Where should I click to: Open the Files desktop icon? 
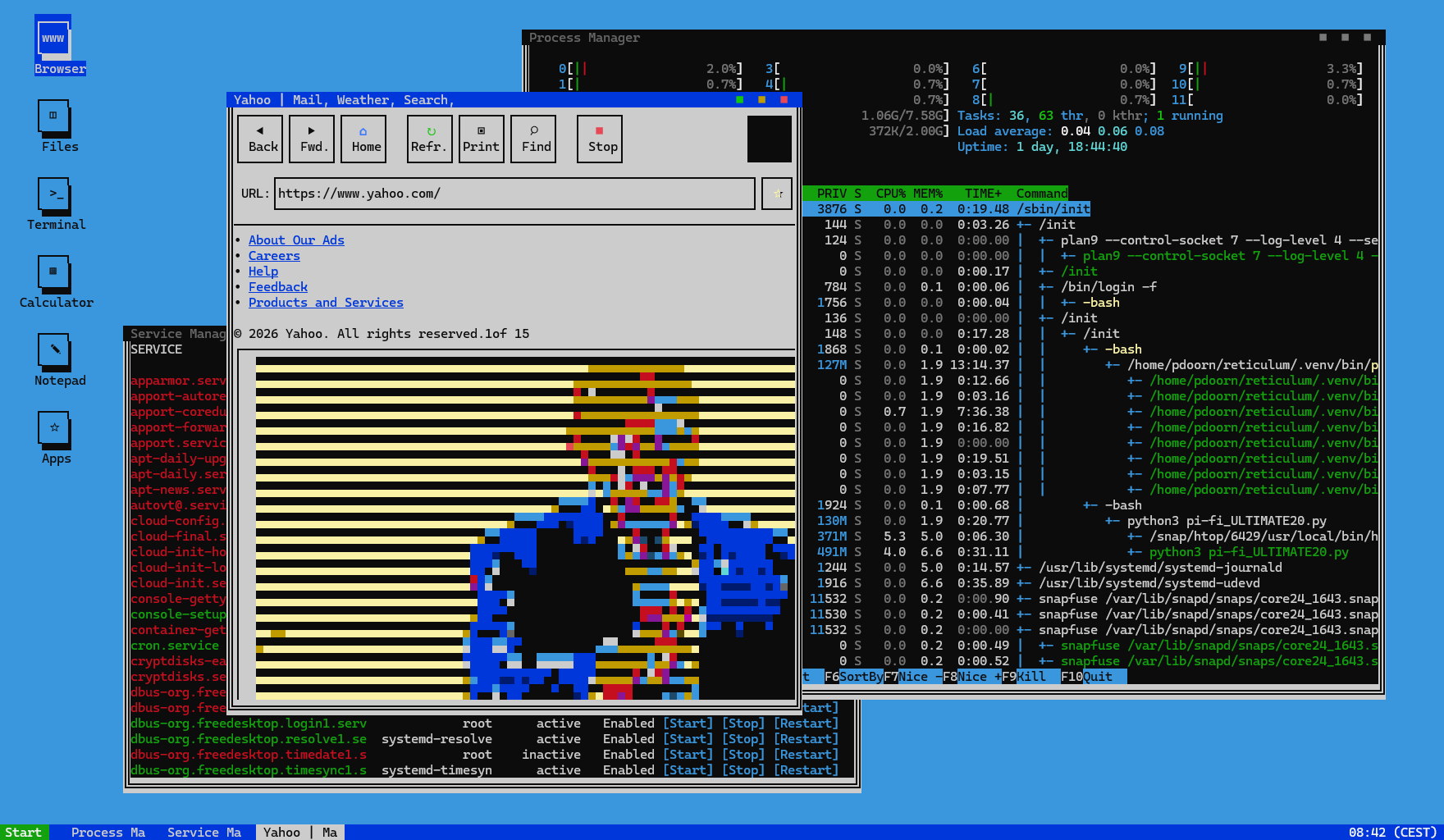pos(60,126)
